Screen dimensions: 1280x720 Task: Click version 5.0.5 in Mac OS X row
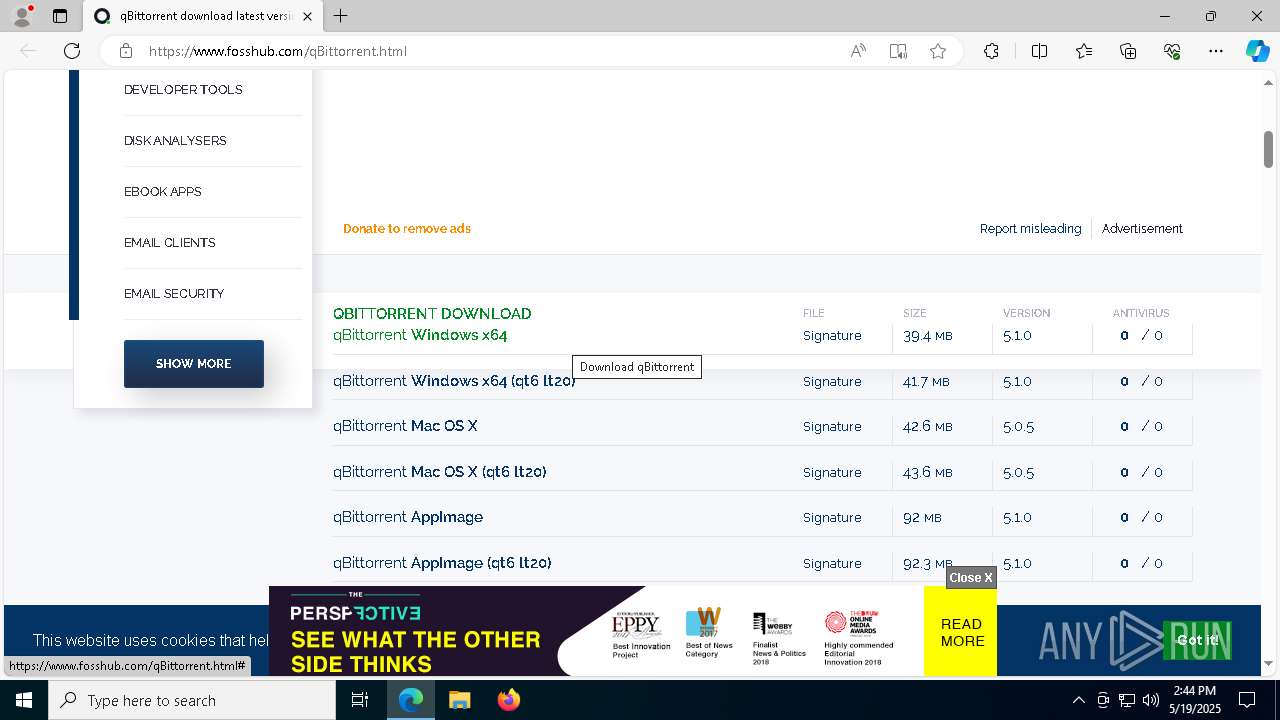(1018, 427)
